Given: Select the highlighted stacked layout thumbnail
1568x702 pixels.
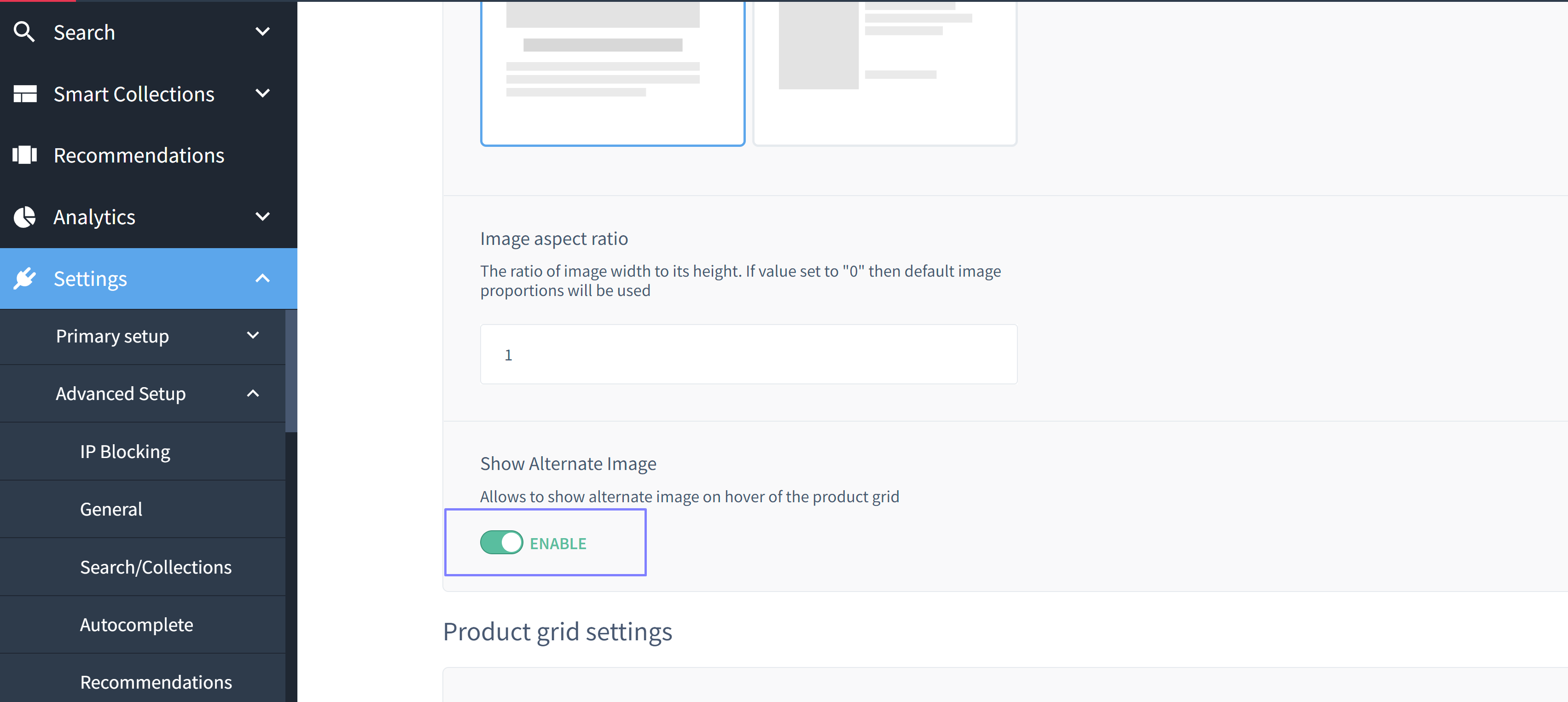Looking at the screenshot, I should 612,73.
